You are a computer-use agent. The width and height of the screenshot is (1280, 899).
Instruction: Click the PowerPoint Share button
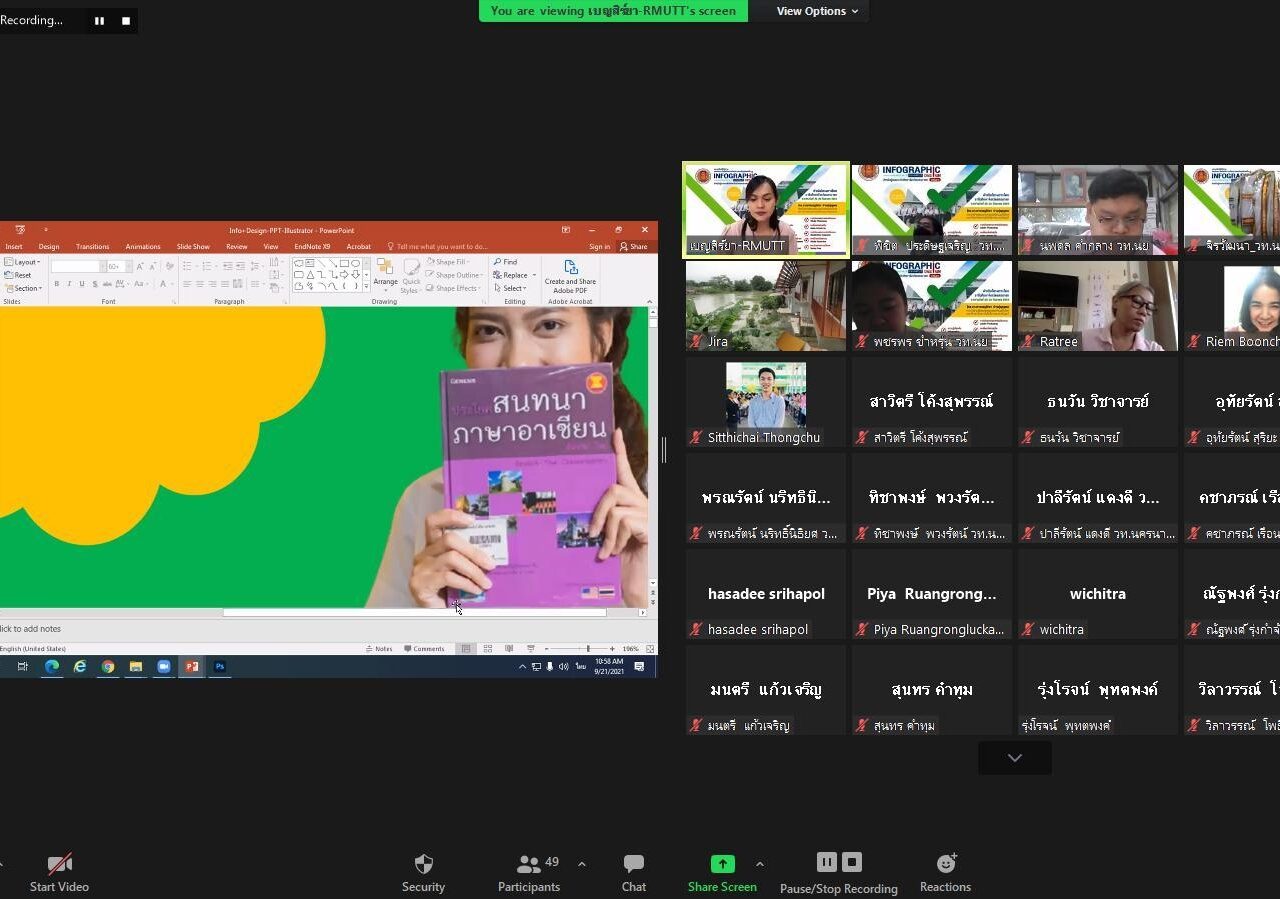pyautogui.click(x=634, y=246)
